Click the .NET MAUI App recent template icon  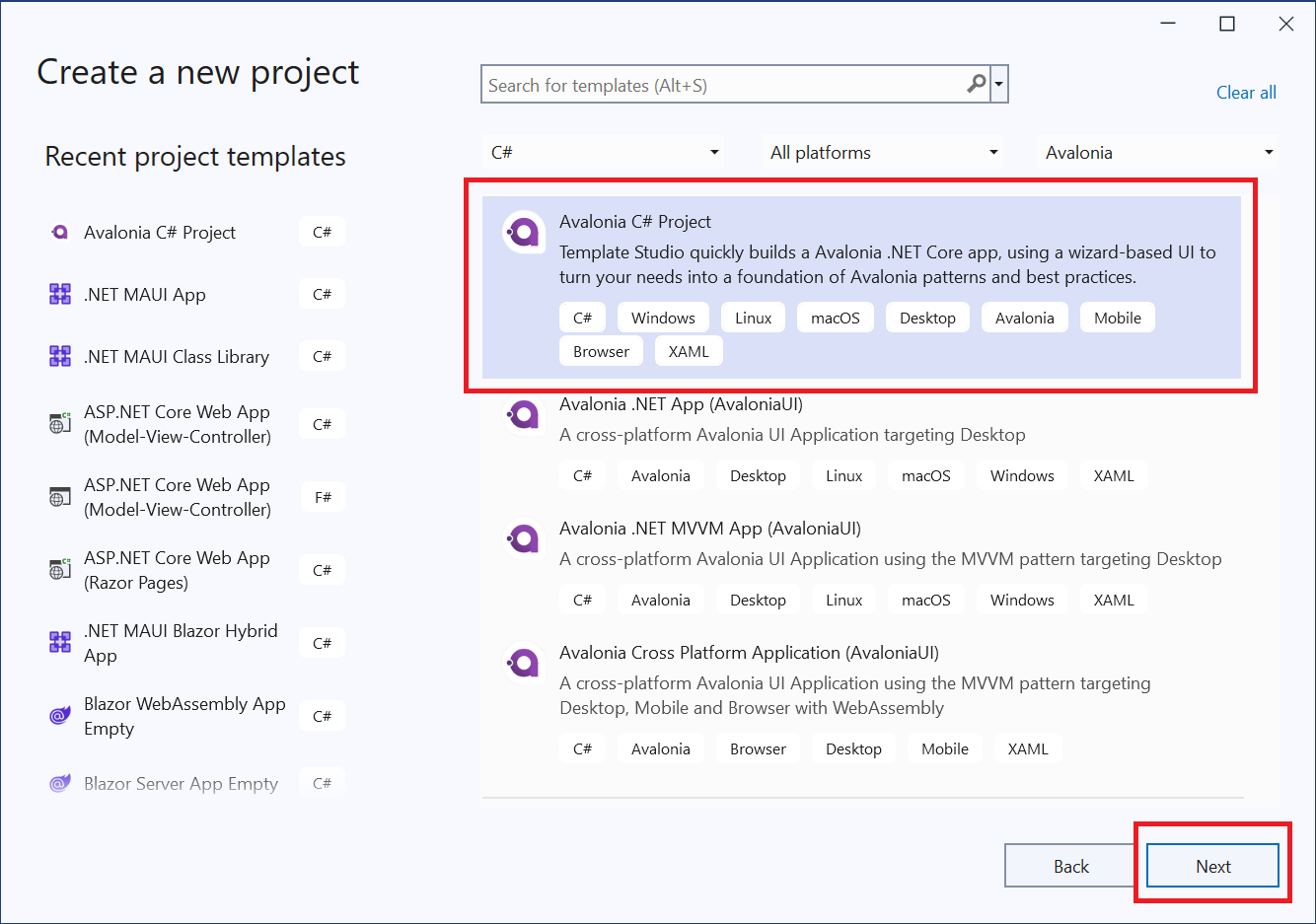[60, 294]
